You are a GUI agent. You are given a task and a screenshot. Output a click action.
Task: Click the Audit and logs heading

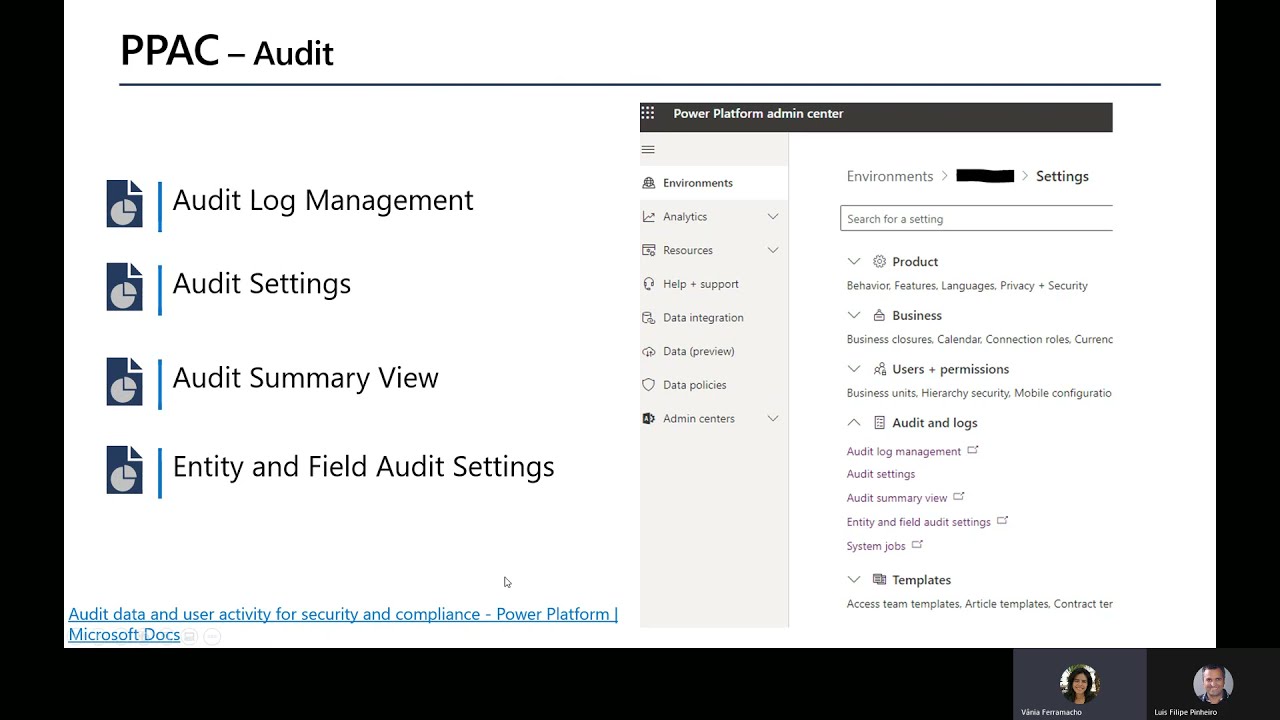[x=935, y=423]
